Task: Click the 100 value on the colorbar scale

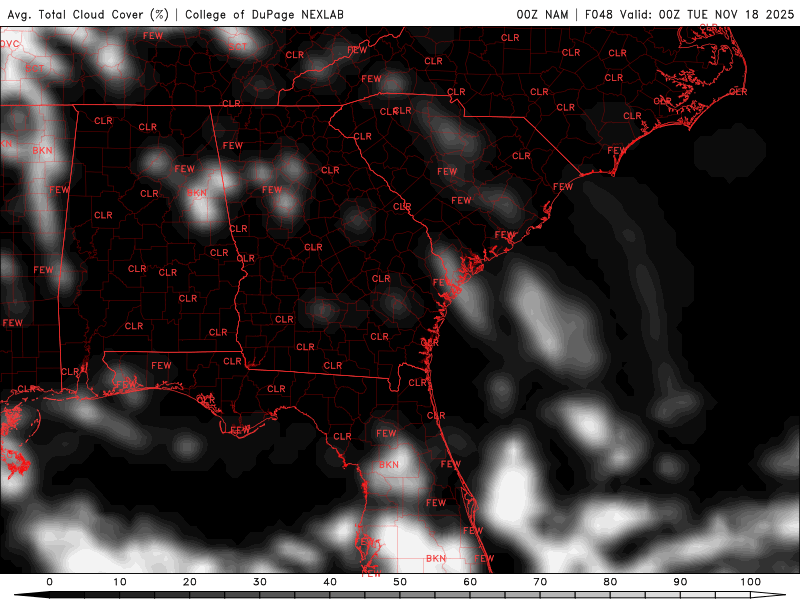Action: (x=751, y=582)
